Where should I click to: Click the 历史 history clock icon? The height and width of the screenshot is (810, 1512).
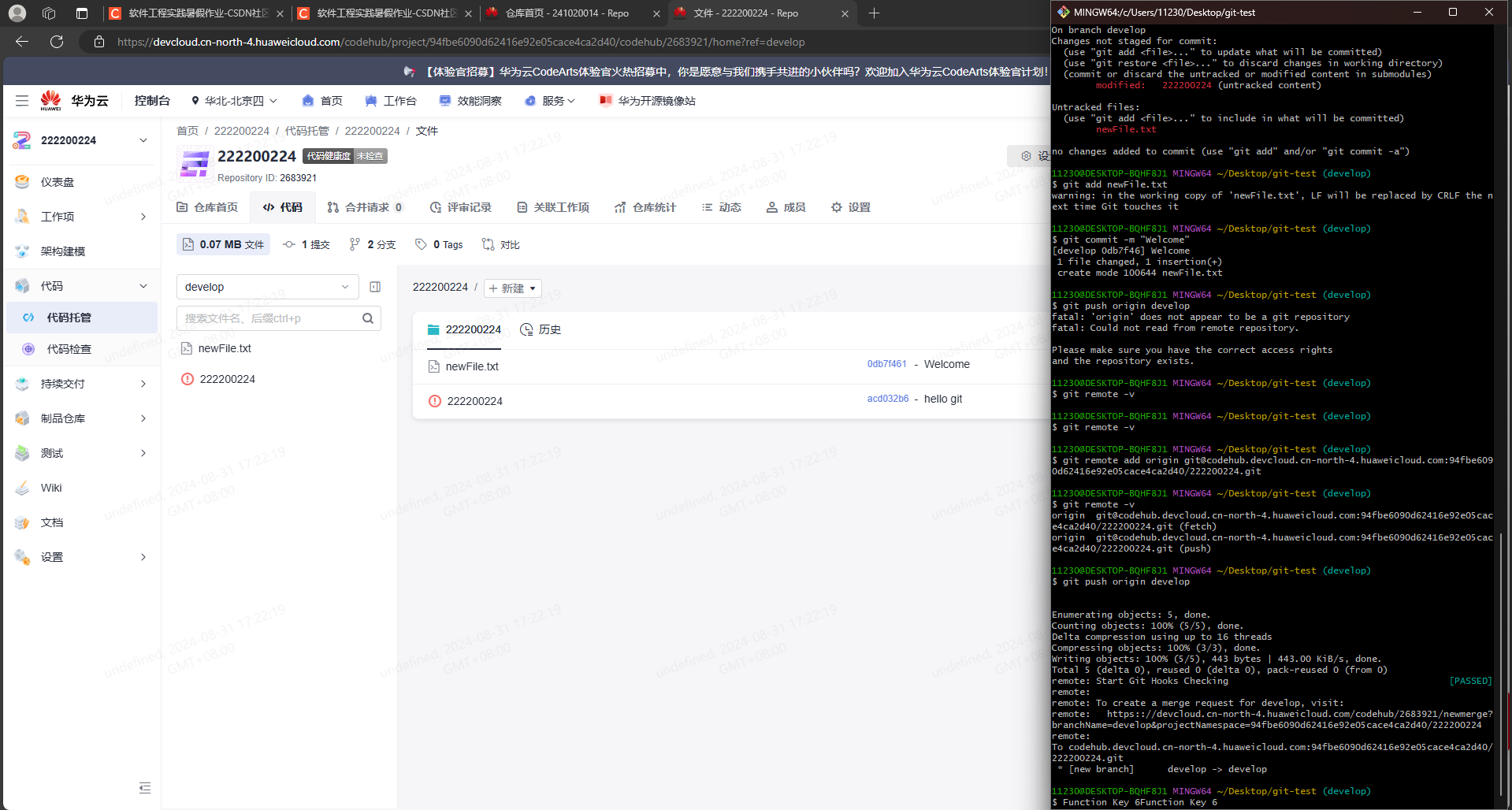527,329
